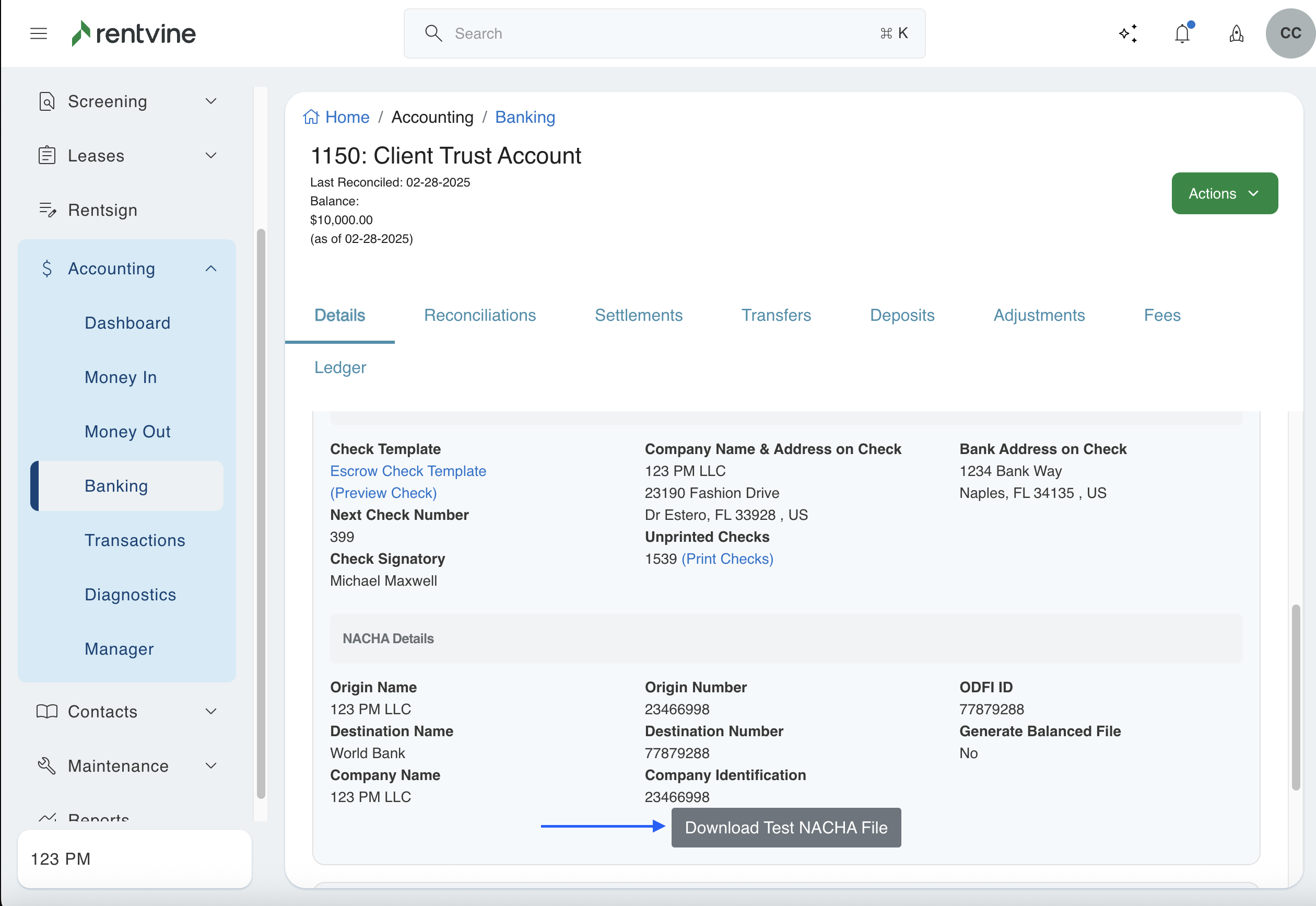Click the Rentsign sidebar icon
Image resolution: width=1316 pixels, height=906 pixels.
point(47,210)
